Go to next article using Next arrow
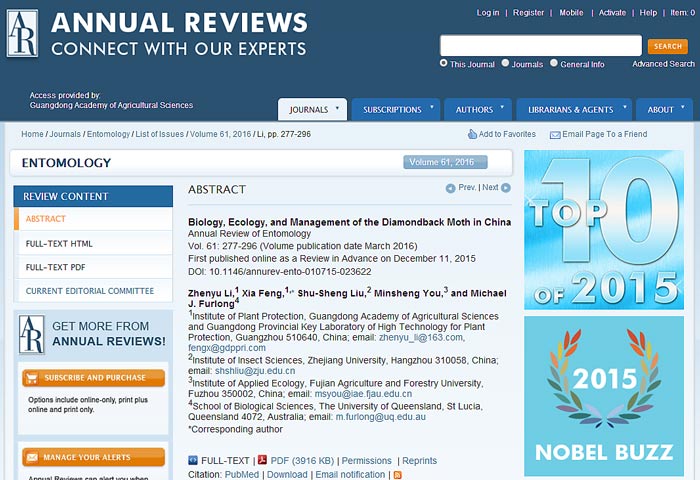 point(506,188)
